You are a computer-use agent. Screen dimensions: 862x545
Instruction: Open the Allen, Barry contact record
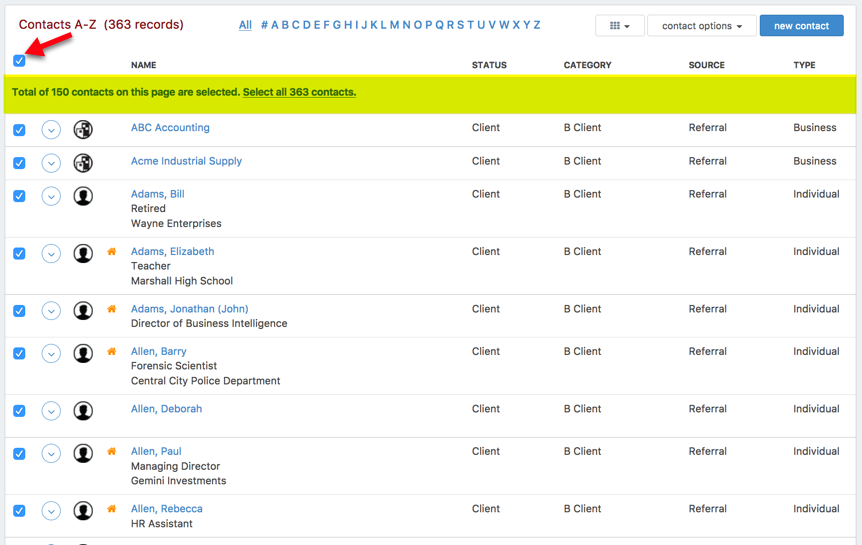pos(159,351)
